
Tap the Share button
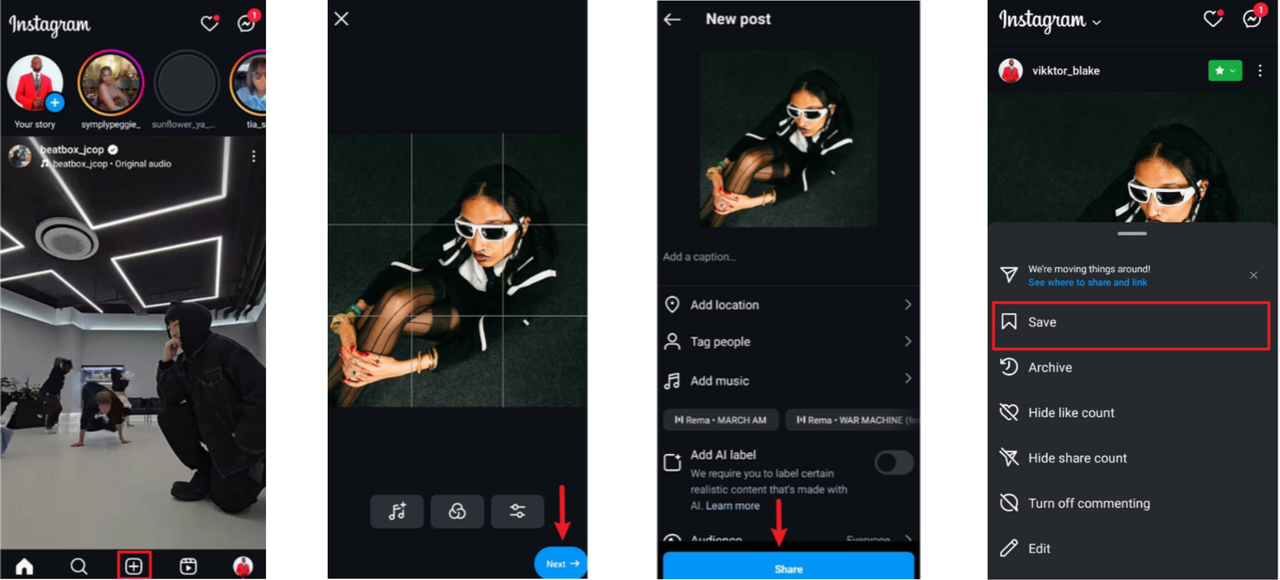click(788, 568)
